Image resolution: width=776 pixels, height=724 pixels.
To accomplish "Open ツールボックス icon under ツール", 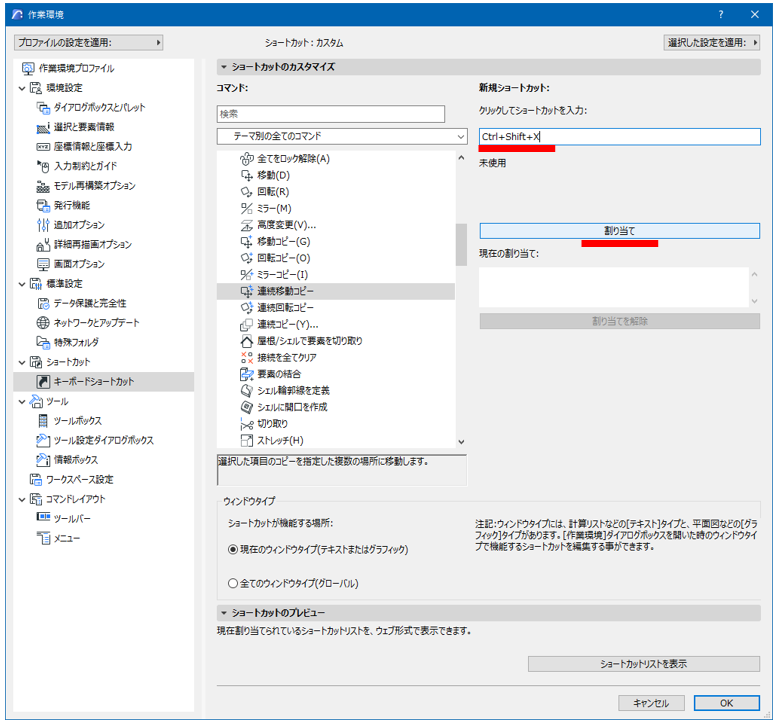I will (44, 421).
